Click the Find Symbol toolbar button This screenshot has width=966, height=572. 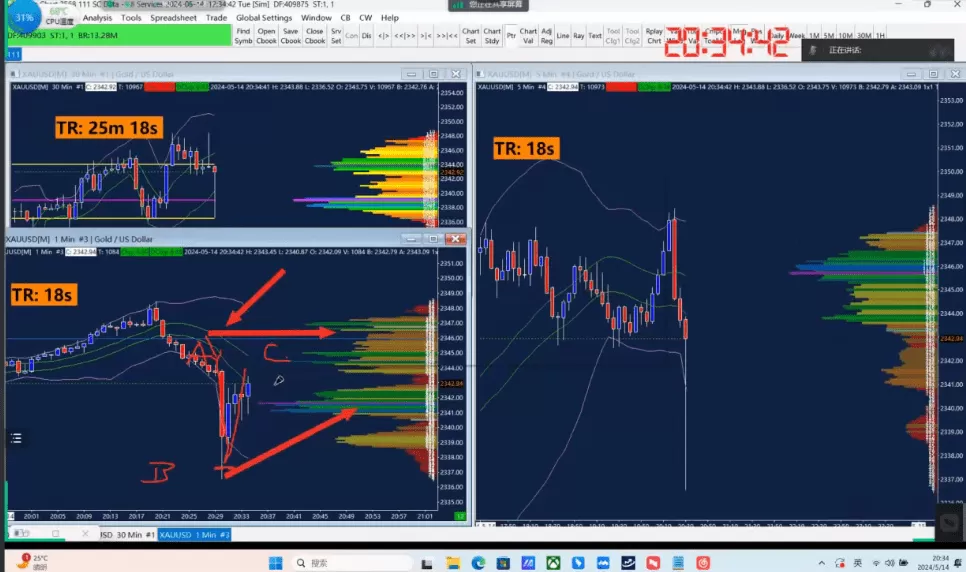[x=243, y=36]
